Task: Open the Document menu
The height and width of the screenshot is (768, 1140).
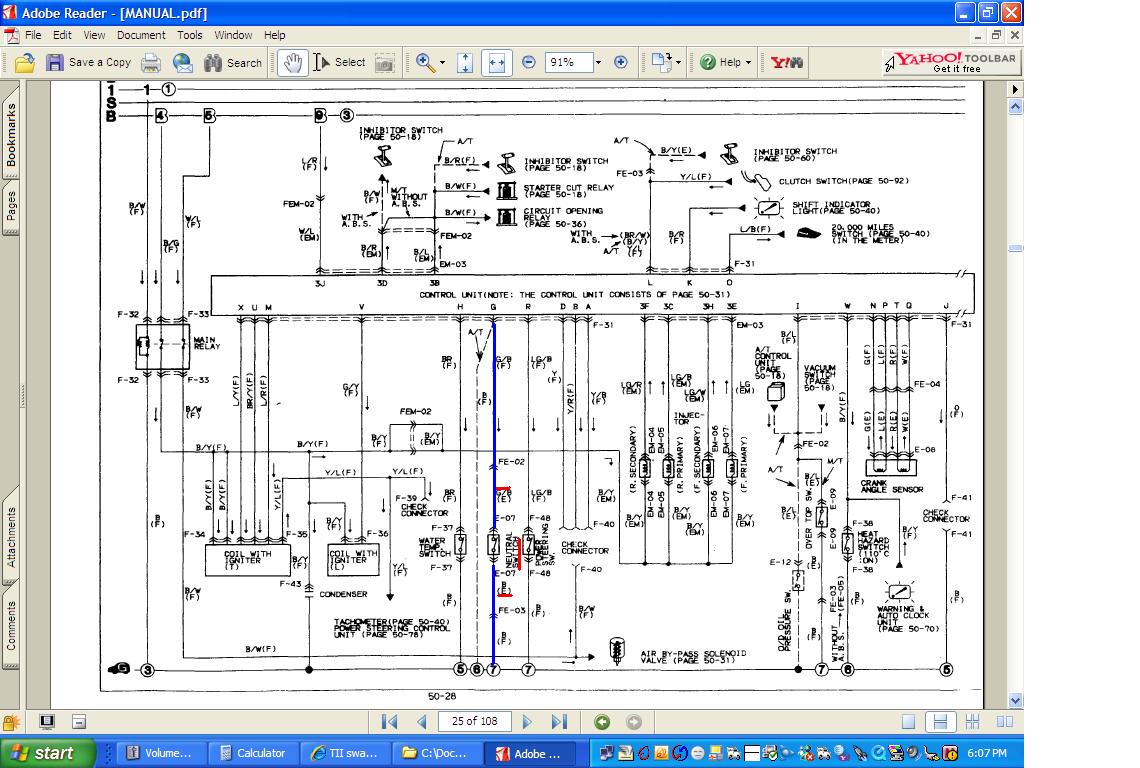Action: coord(141,35)
